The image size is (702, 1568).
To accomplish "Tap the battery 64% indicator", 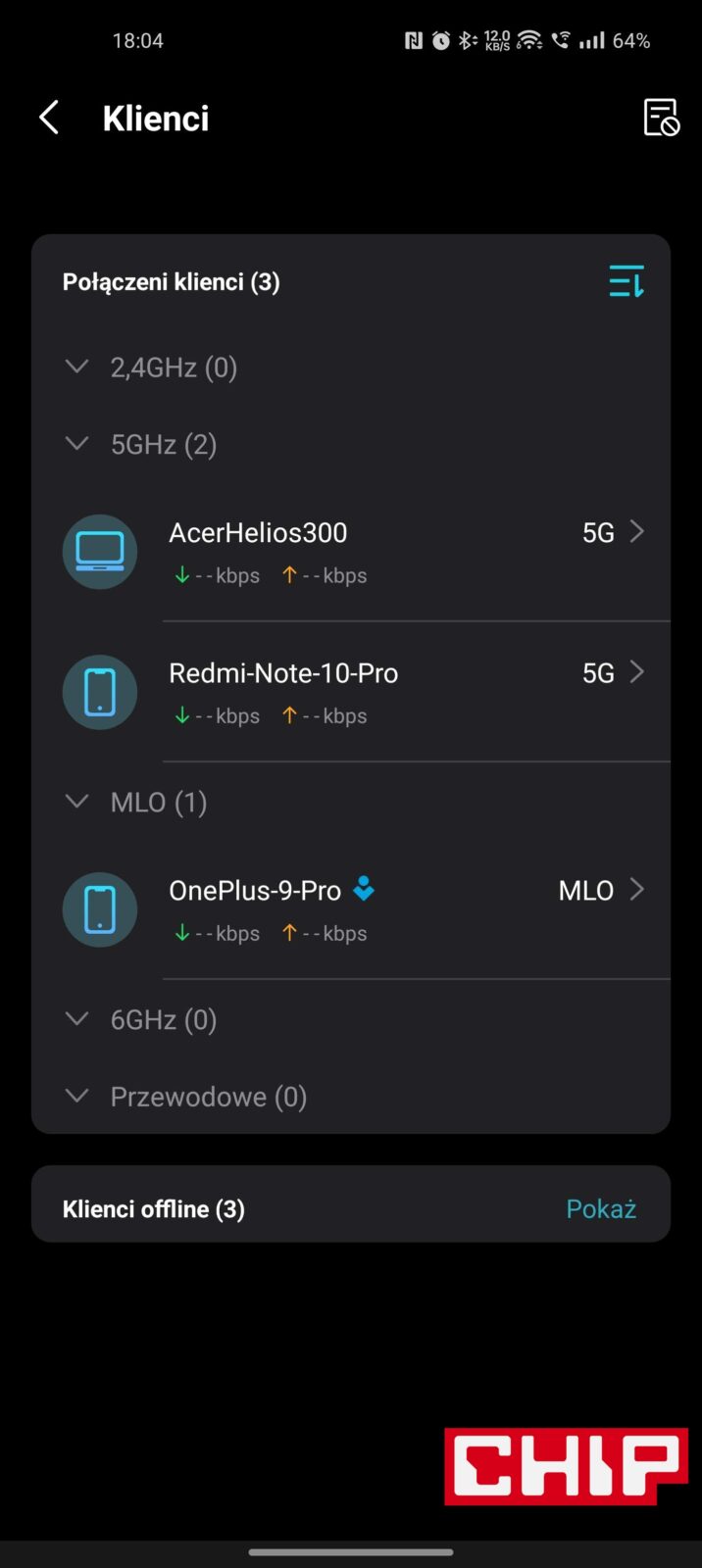I will [x=631, y=40].
